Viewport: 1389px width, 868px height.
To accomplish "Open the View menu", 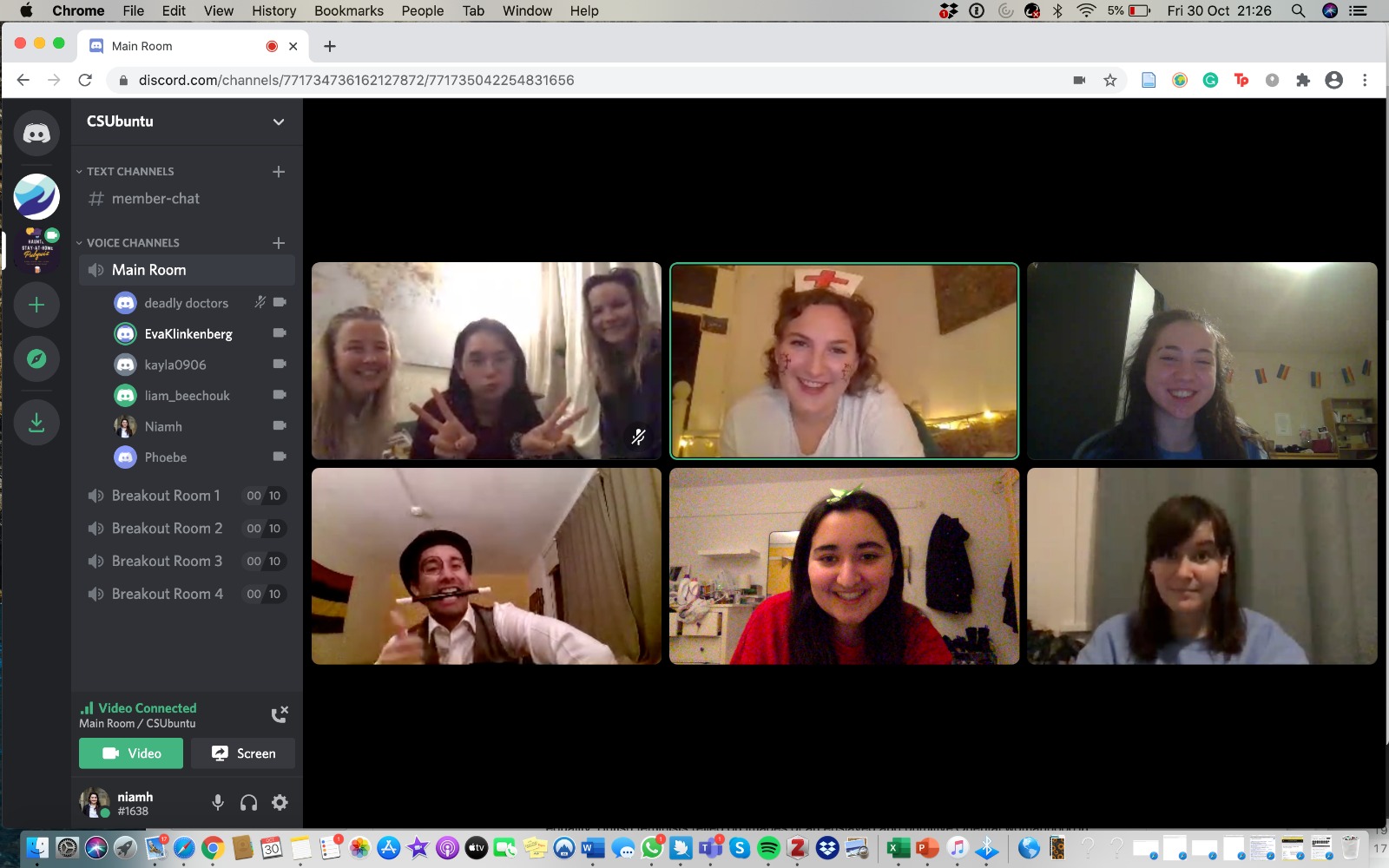I will point(219,10).
